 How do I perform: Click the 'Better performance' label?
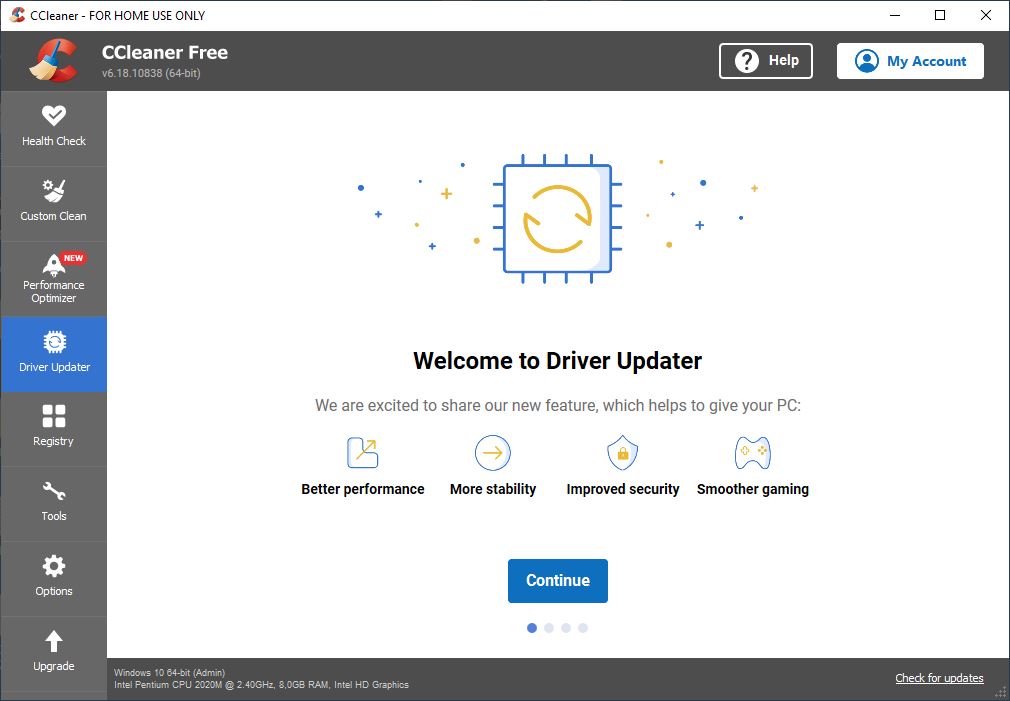363,489
